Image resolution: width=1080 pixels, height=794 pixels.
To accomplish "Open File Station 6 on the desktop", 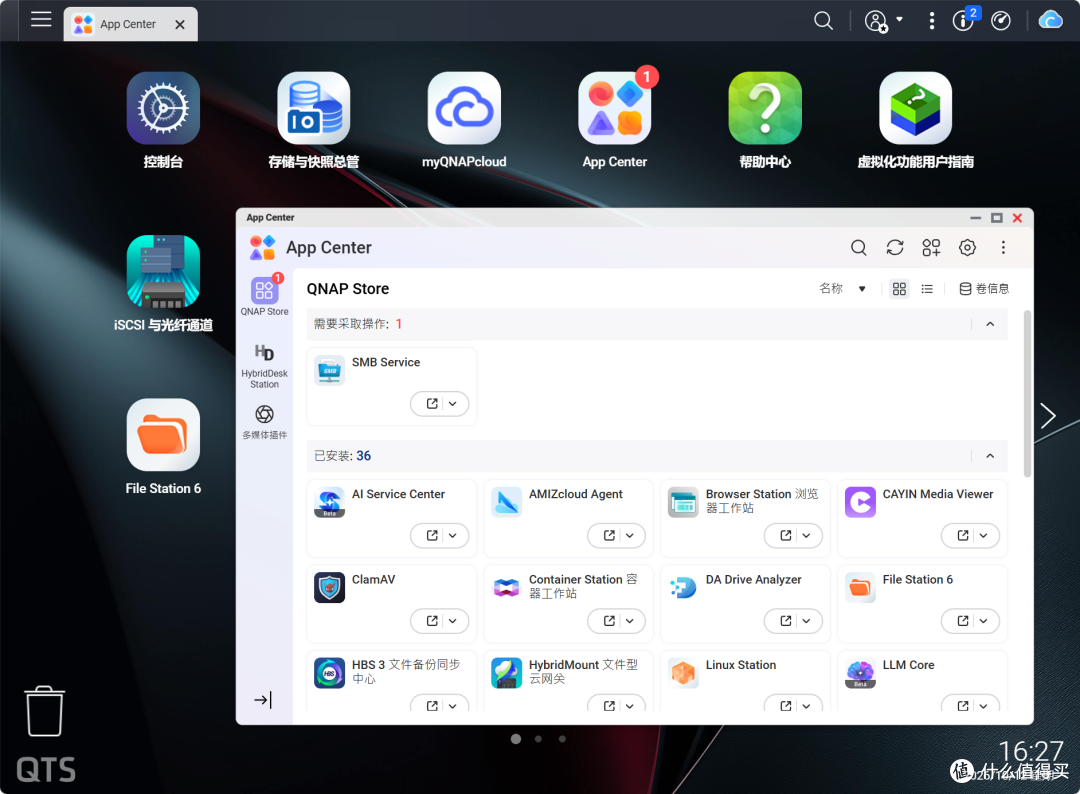I will click(163, 435).
